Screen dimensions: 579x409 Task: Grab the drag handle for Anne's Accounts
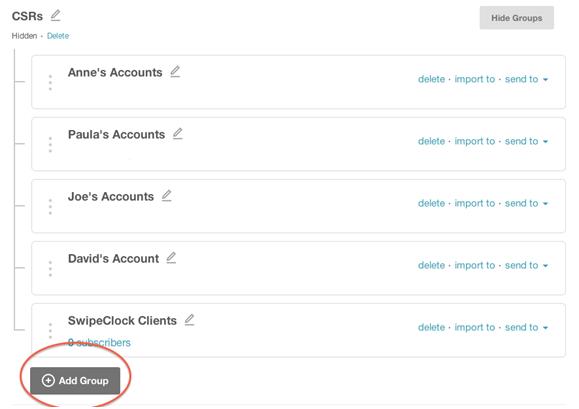[x=50, y=82]
